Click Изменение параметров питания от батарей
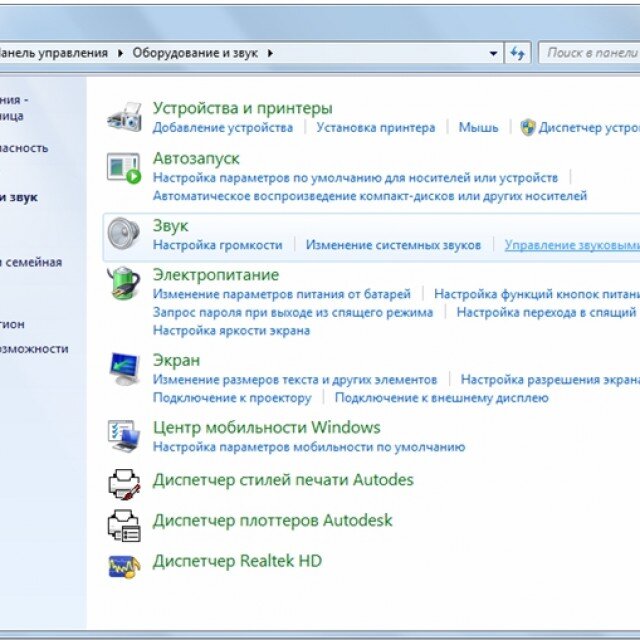This screenshot has height=640, width=640. pyautogui.click(x=282, y=294)
